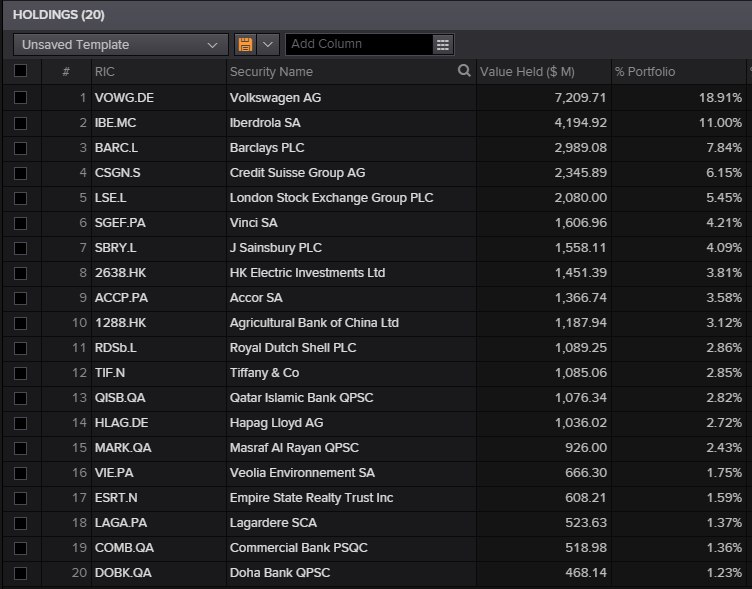The height and width of the screenshot is (589, 752).
Task: Check the Iberdrola SA row checkbox
Action: pyautogui.click(x=20, y=123)
